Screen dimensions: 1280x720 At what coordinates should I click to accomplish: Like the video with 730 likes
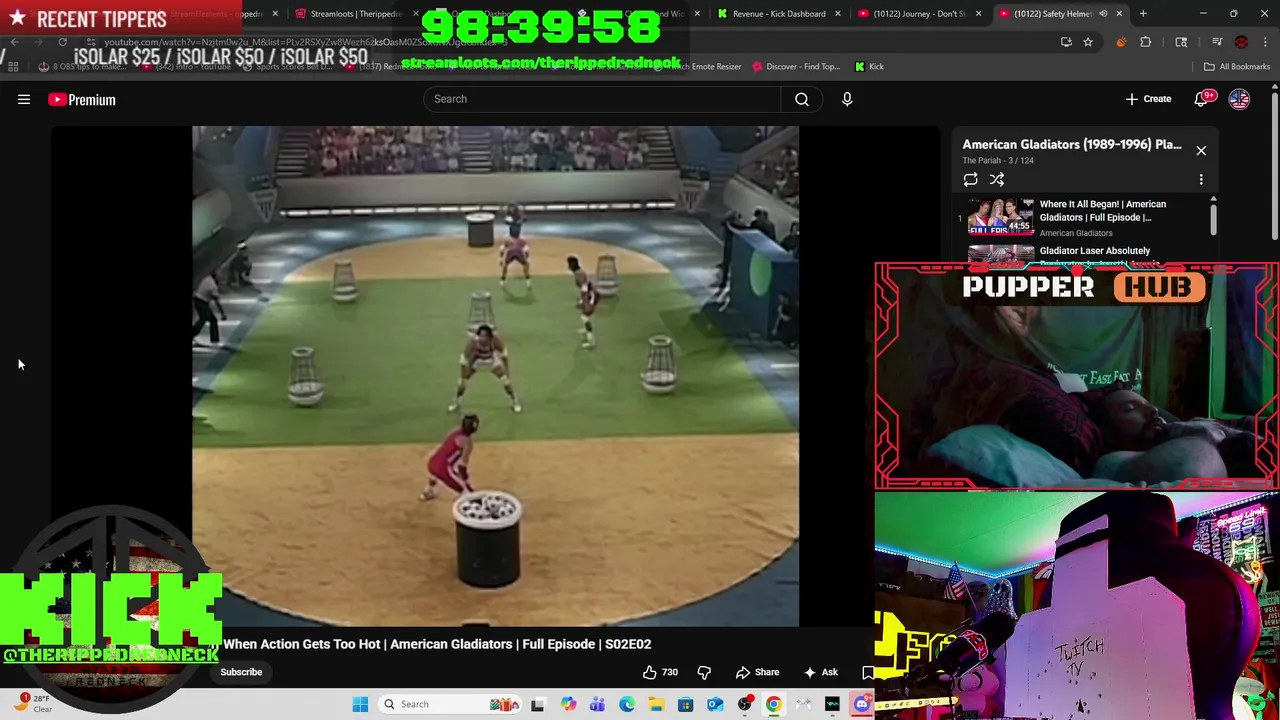pyautogui.click(x=660, y=672)
